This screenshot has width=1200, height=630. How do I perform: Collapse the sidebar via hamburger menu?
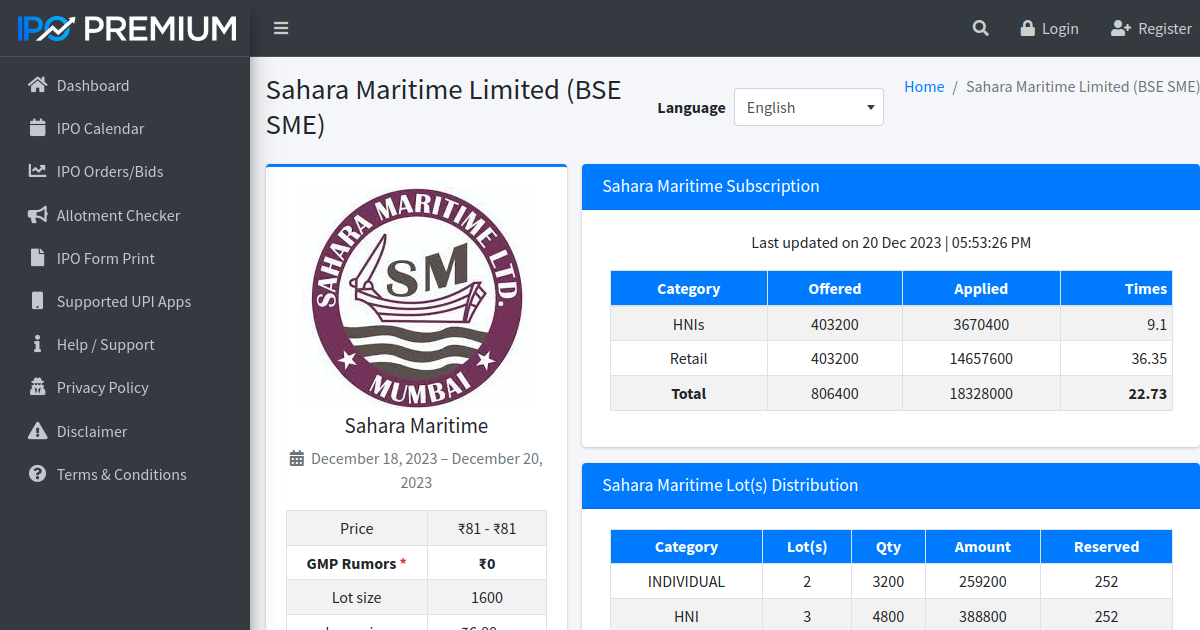tap(280, 28)
